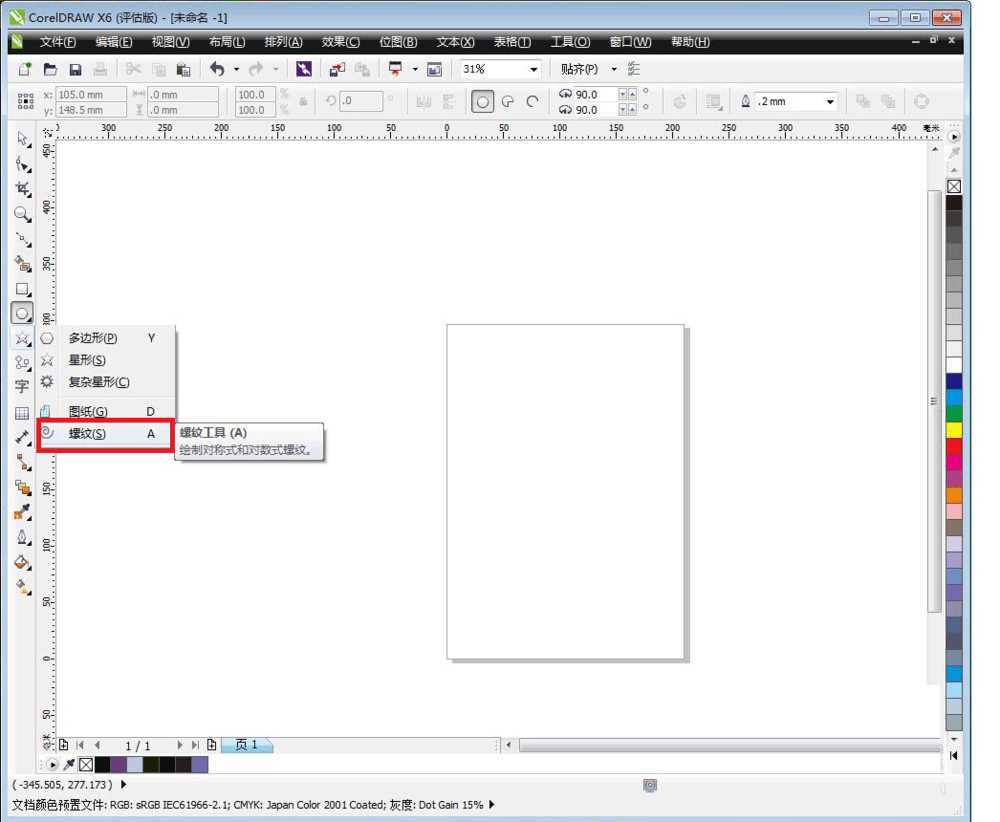Toggle vertical mirror in the property bar
The image size is (1000, 822).
point(284,107)
